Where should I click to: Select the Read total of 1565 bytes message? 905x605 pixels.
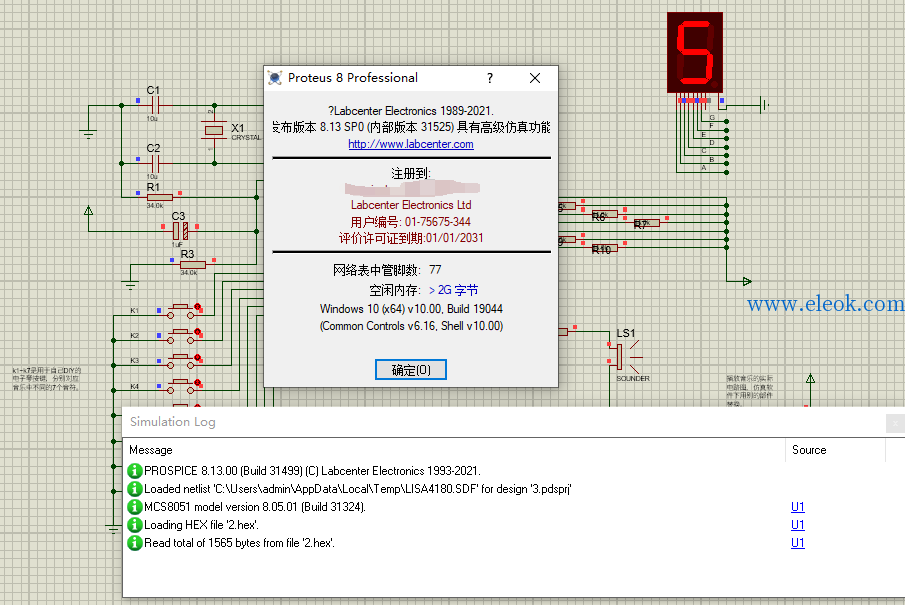[x=239, y=543]
